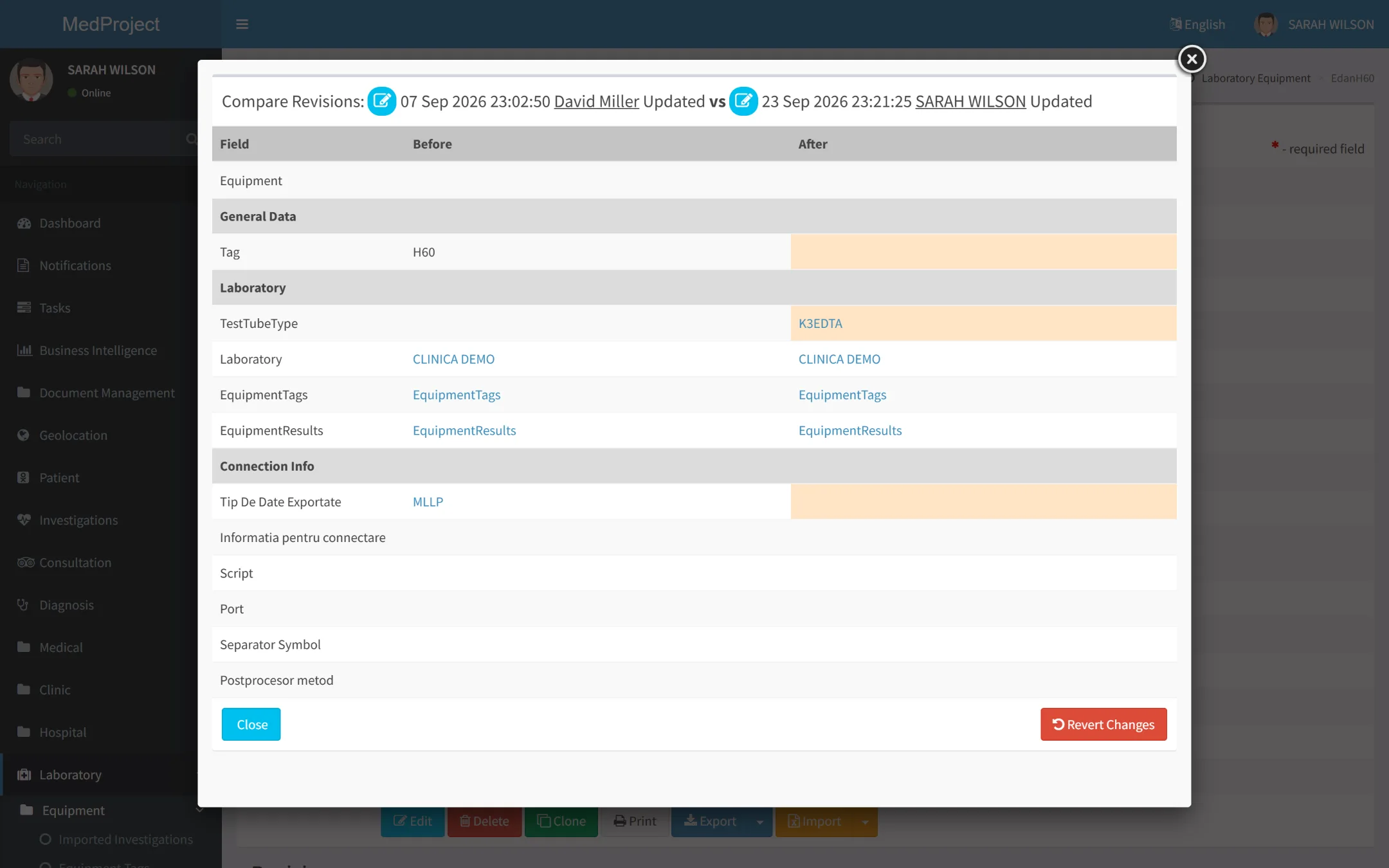Open the Import dropdown arrow

[x=865, y=822]
